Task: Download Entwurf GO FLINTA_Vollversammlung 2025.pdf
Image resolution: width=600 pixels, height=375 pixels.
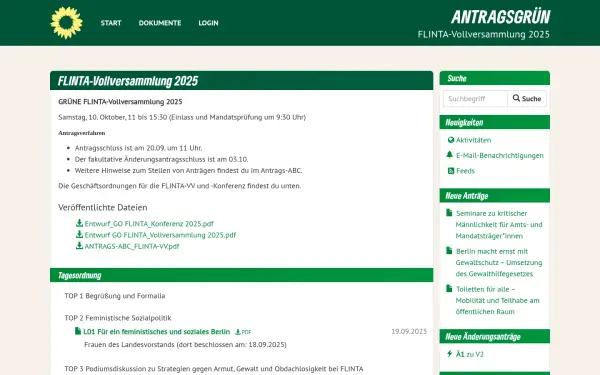Action: pos(160,235)
